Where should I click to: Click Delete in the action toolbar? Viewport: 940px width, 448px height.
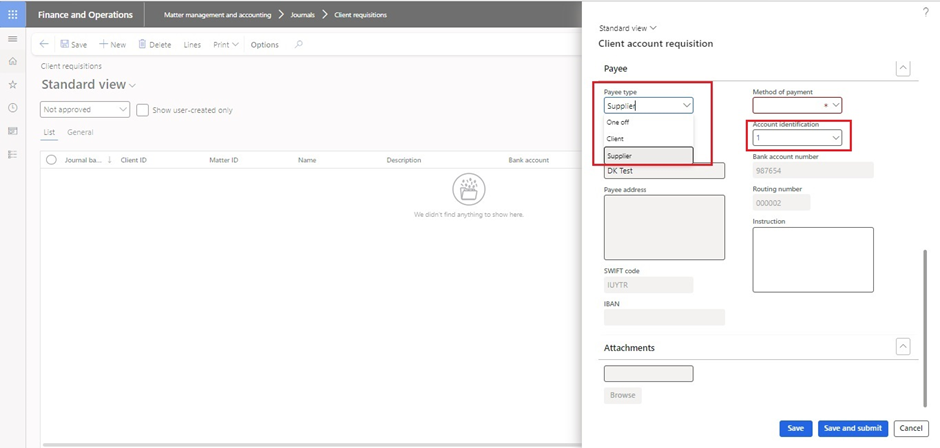tap(155, 44)
